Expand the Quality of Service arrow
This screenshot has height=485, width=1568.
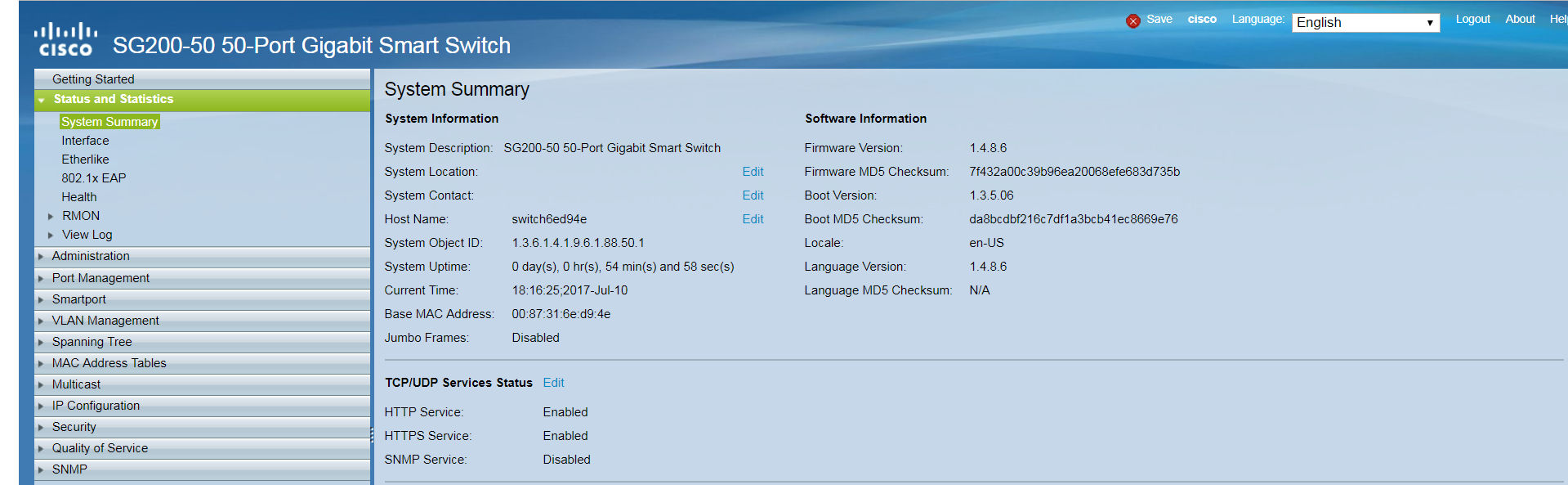(x=41, y=449)
